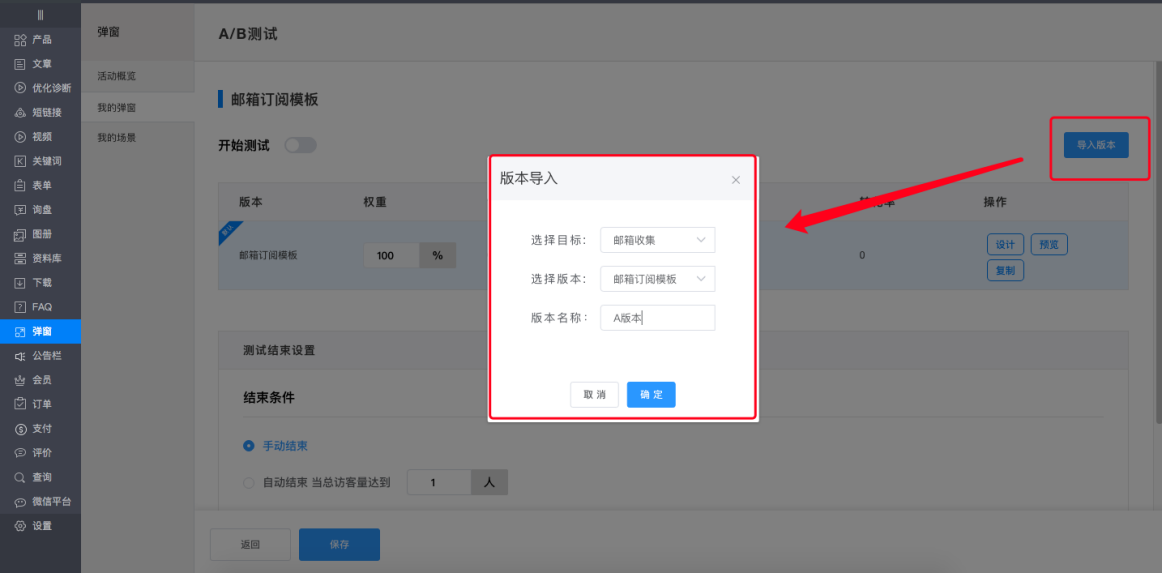Click 取消 in the import dialog
Screen dimensions: 1162x573
[594, 395]
